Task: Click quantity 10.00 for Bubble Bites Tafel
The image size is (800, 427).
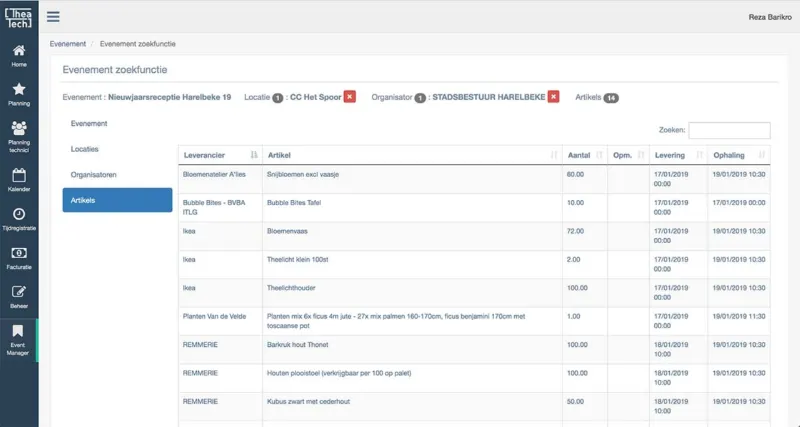Action: tap(575, 203)
